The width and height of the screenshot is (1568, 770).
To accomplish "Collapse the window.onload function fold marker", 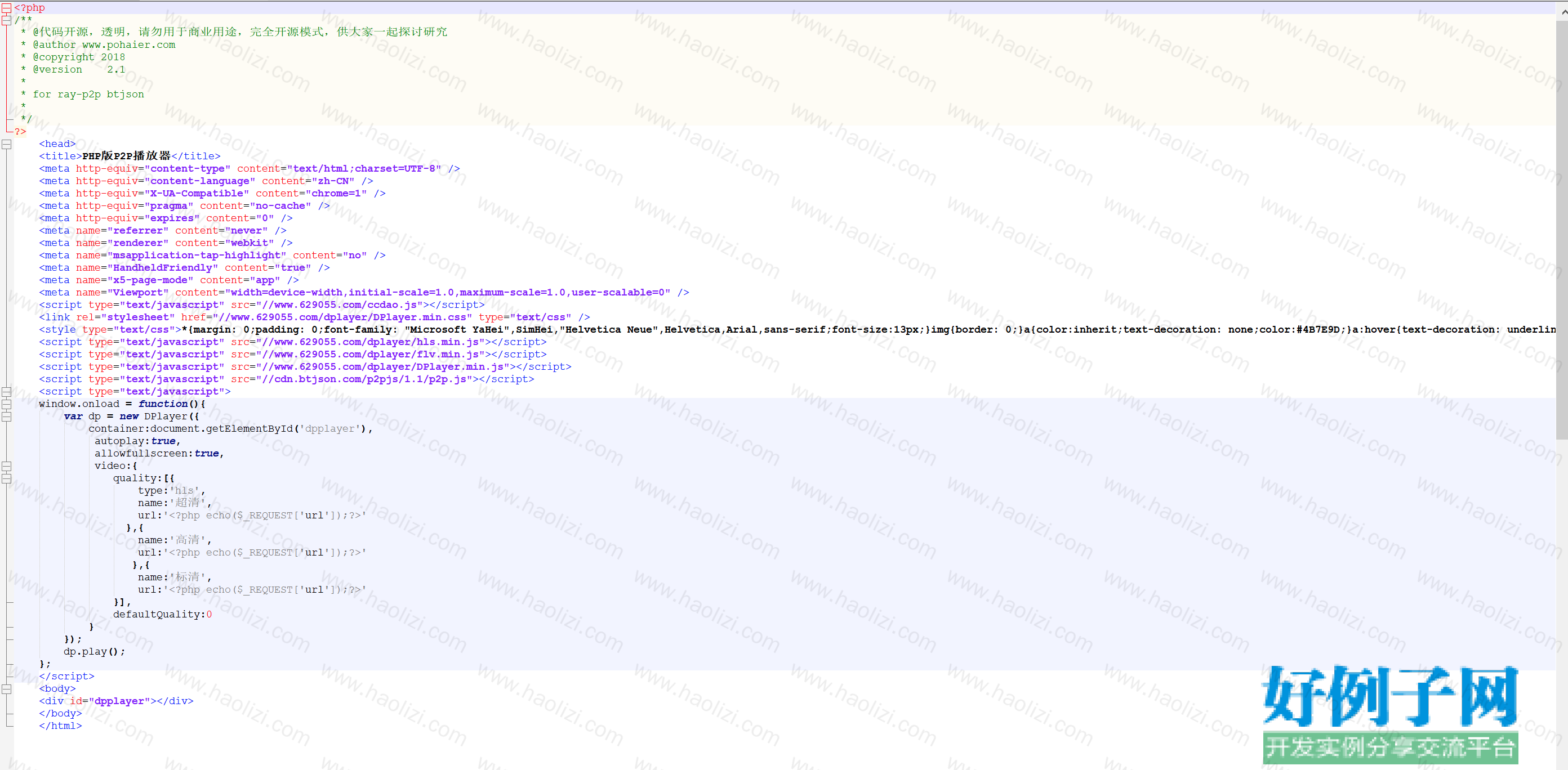I will (7, 404).
